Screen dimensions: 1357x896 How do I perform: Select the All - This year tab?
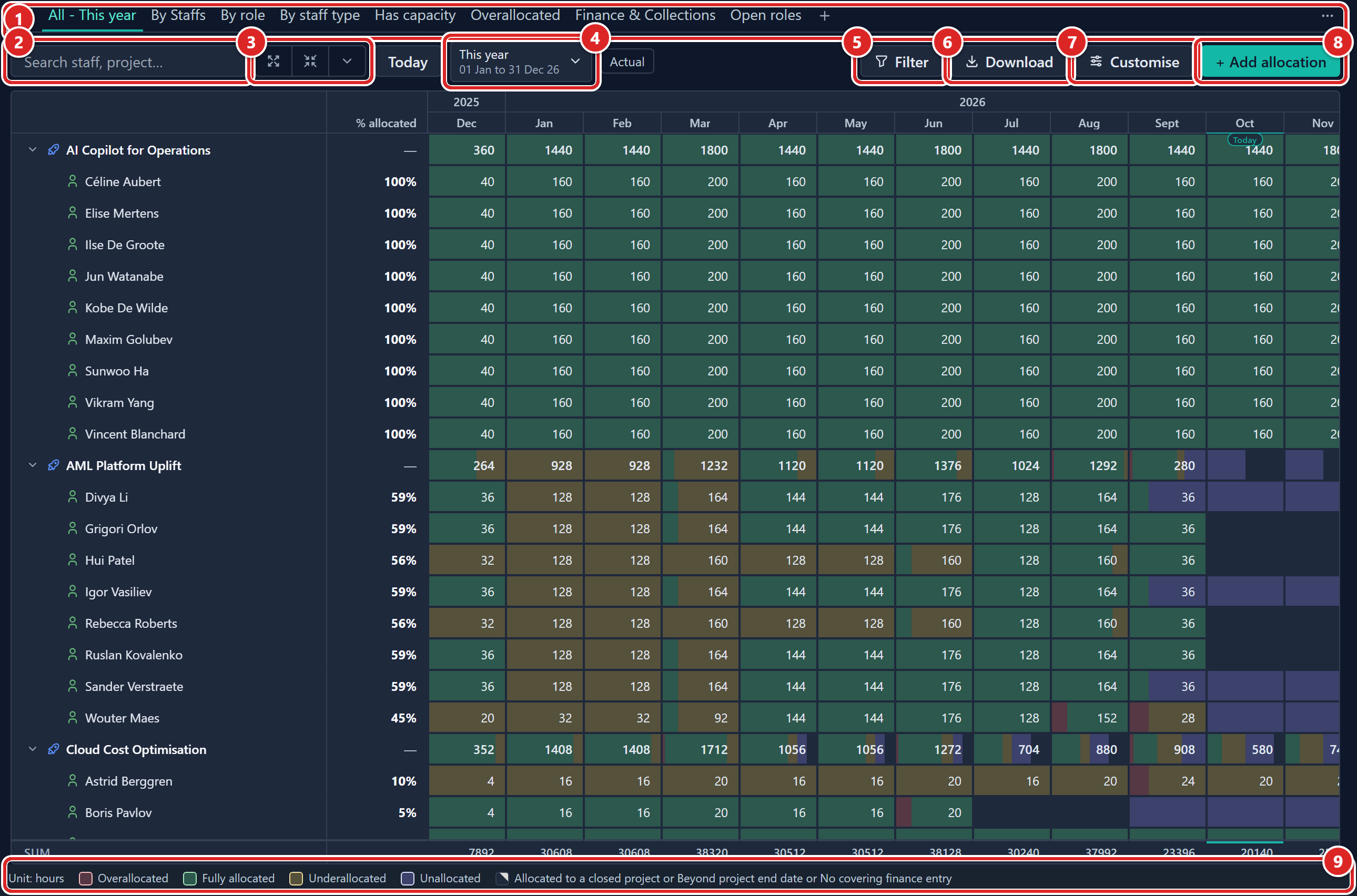coord(92,15)
